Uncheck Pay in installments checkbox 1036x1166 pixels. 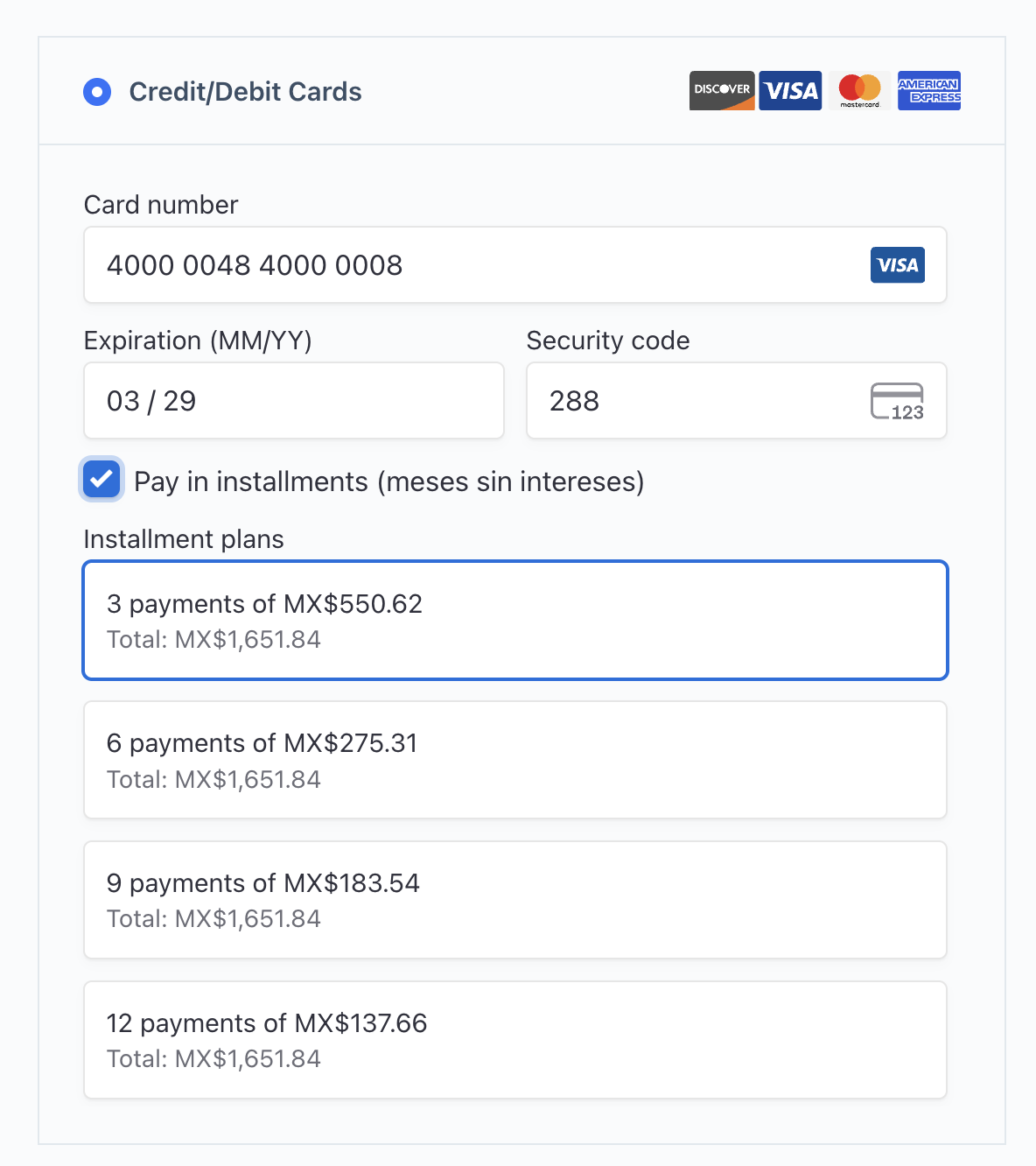[x=101, y=479]
